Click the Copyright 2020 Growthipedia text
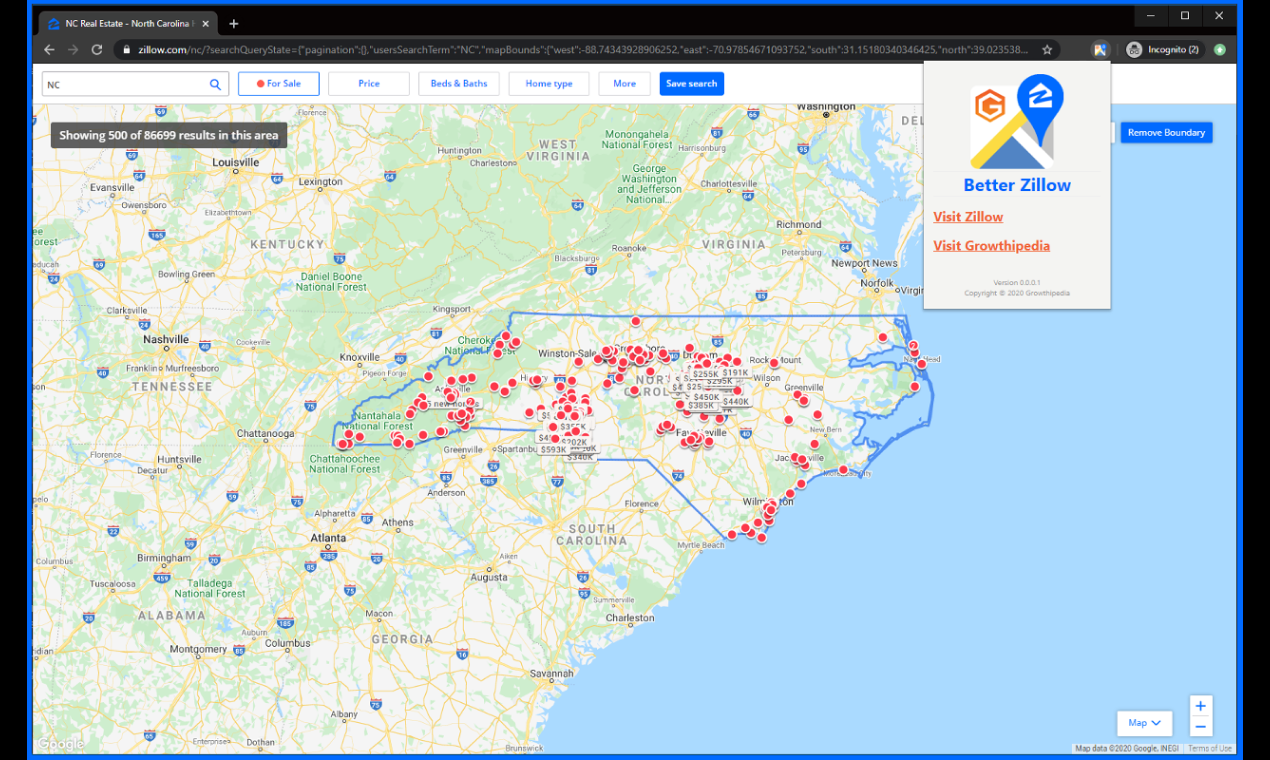 1017,293
